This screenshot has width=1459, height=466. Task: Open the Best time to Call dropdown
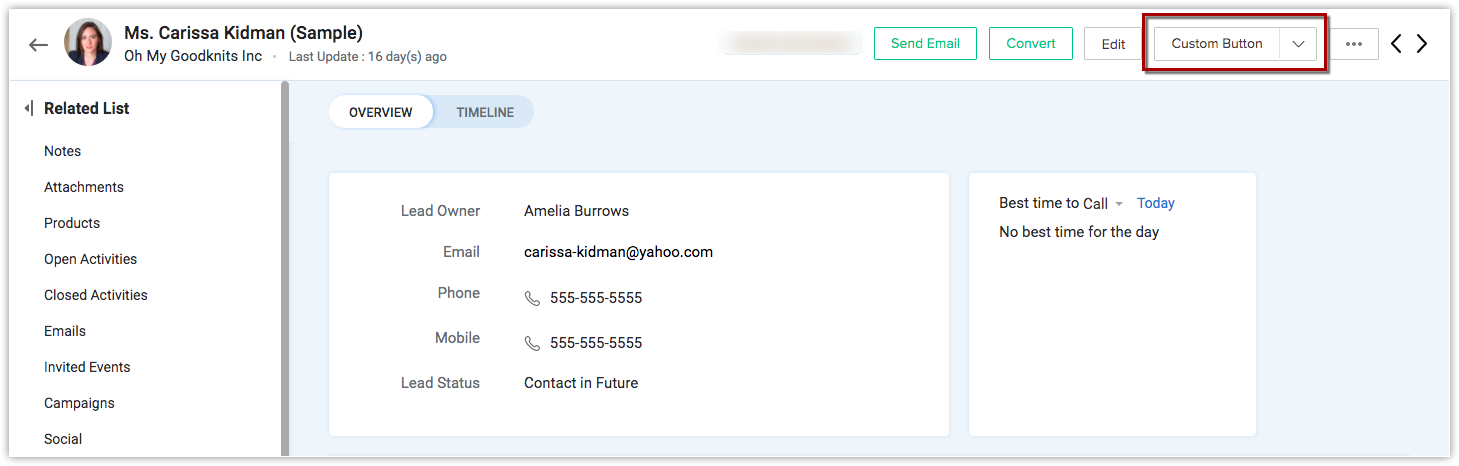click(1119, 204)
